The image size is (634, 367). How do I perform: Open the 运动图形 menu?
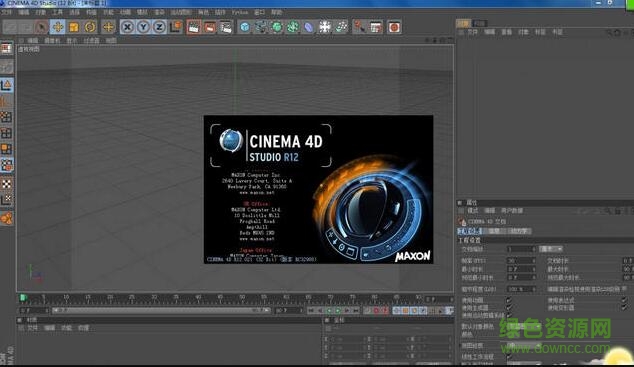tap(181, 13)
